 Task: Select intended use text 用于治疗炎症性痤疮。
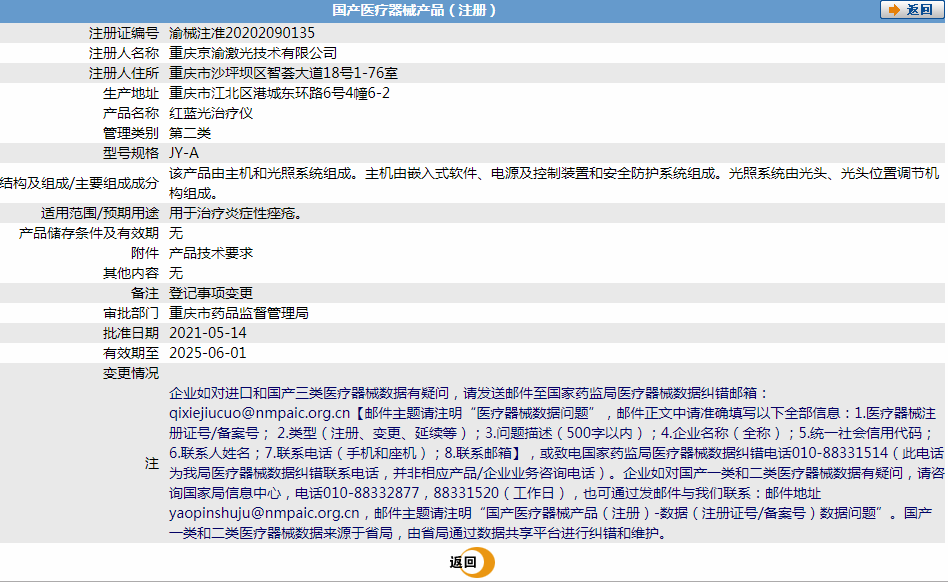236,213
